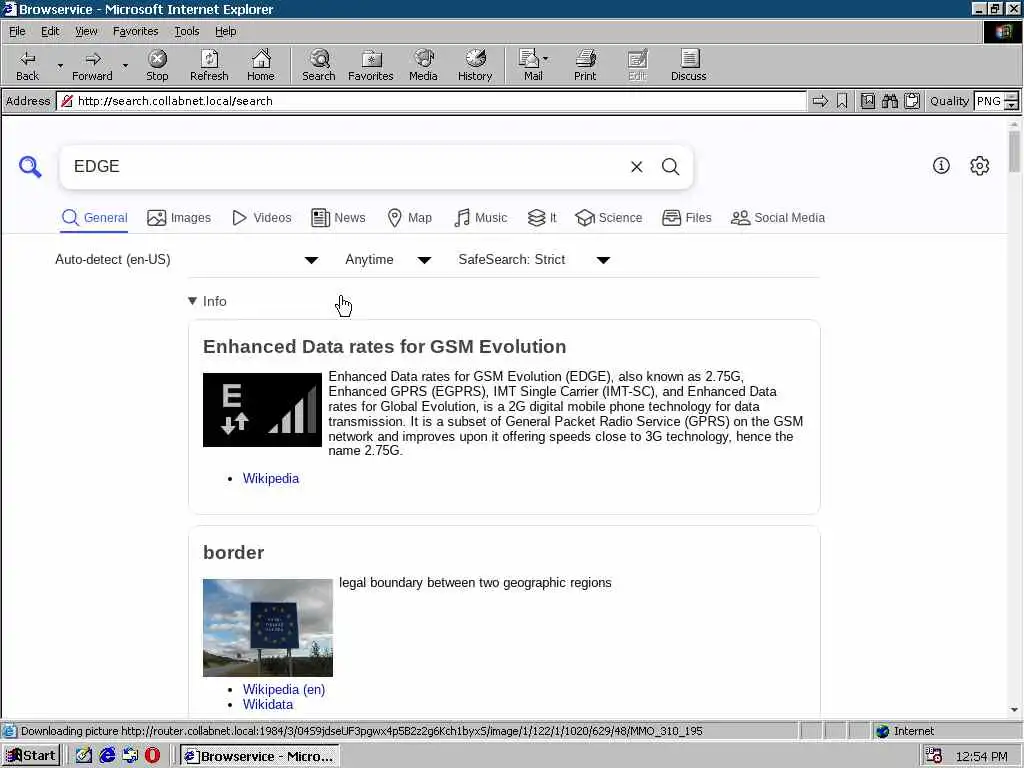Click the Browservice taskbar button
This screenshot has height=768, width=1024.
tap(260, 756)
